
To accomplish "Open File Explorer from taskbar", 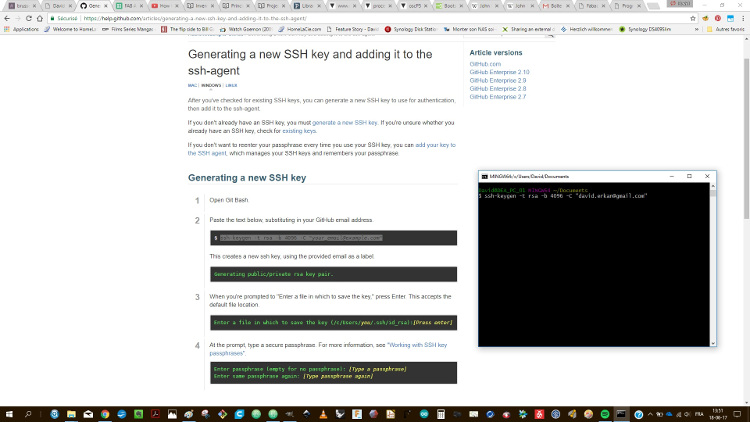I will 71,414.
